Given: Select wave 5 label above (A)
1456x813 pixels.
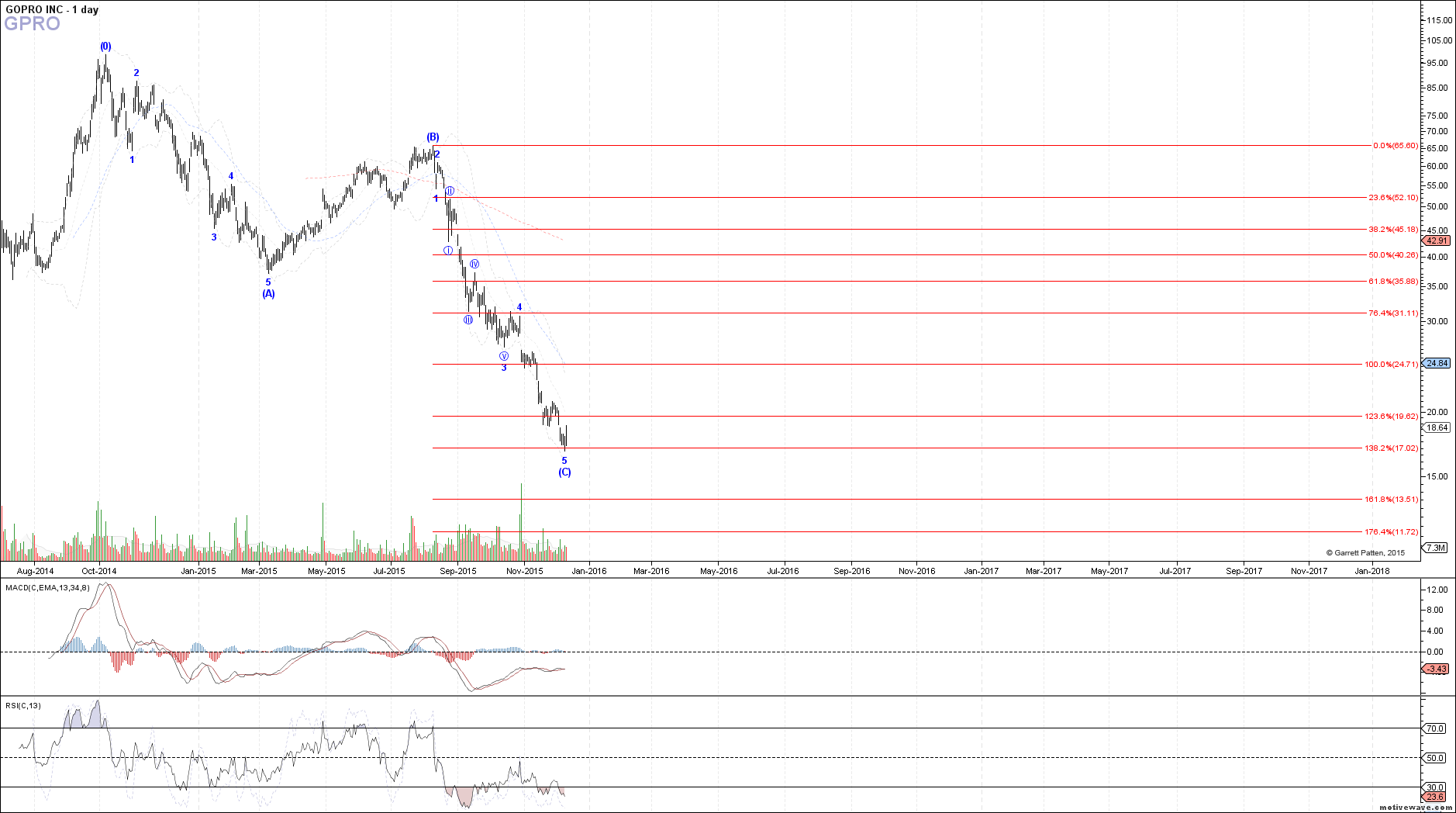Looking at the screenshot, I should coord(268,282).
